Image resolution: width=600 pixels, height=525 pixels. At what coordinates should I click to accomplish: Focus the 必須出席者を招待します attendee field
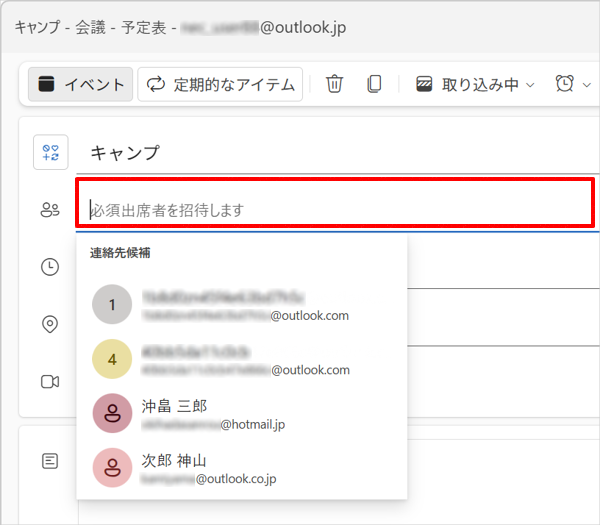(x=335, y=202)
